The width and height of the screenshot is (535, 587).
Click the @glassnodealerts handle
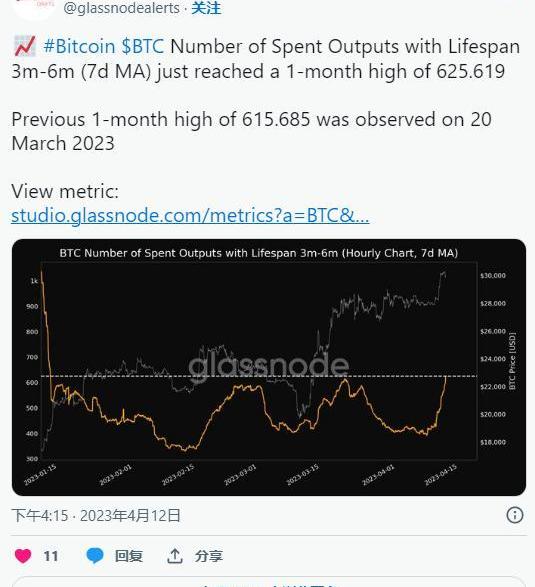pyautogui.click(x=121, y=8)
